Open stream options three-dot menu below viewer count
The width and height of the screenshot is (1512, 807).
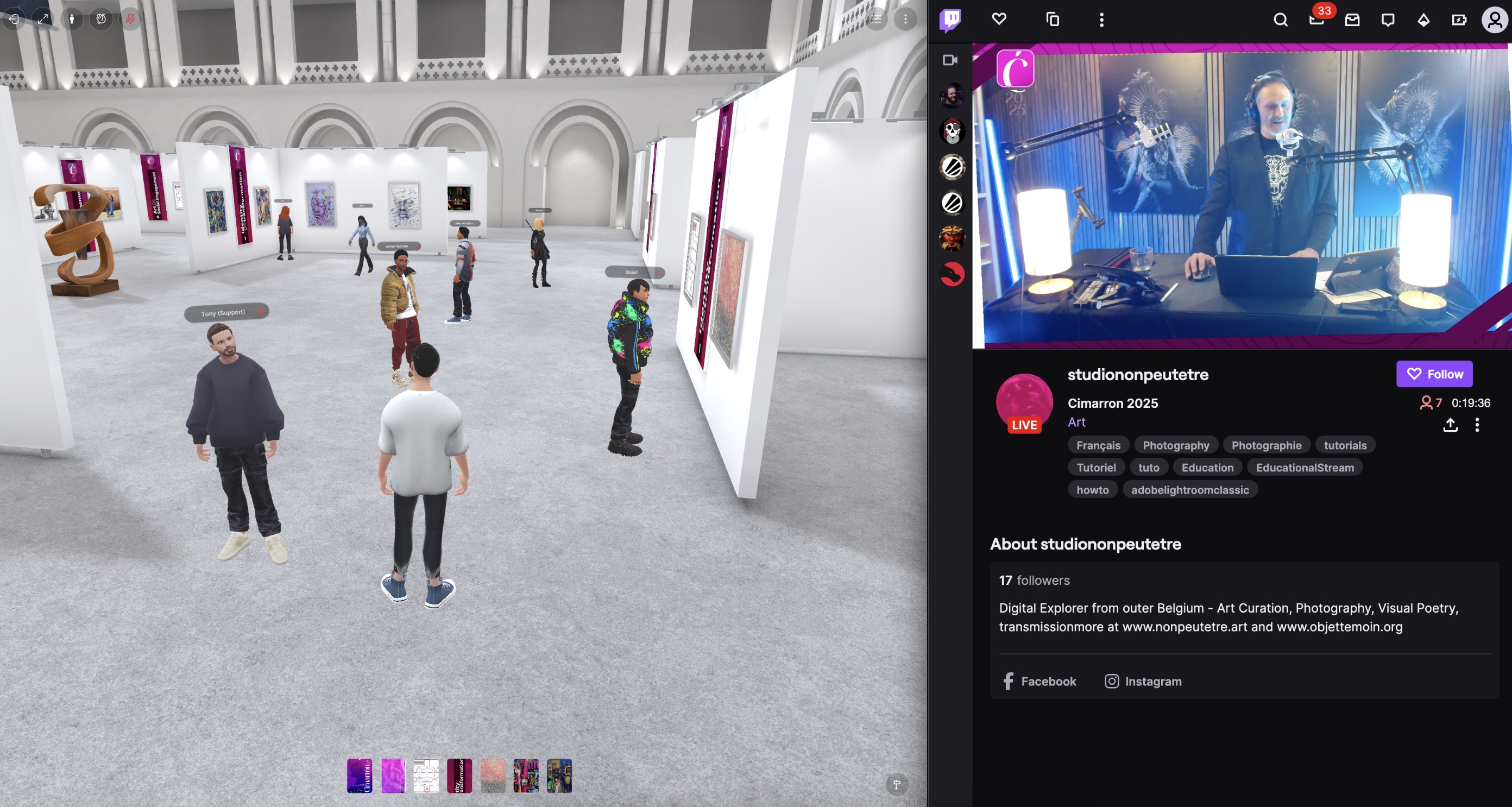coord(1477,425)
